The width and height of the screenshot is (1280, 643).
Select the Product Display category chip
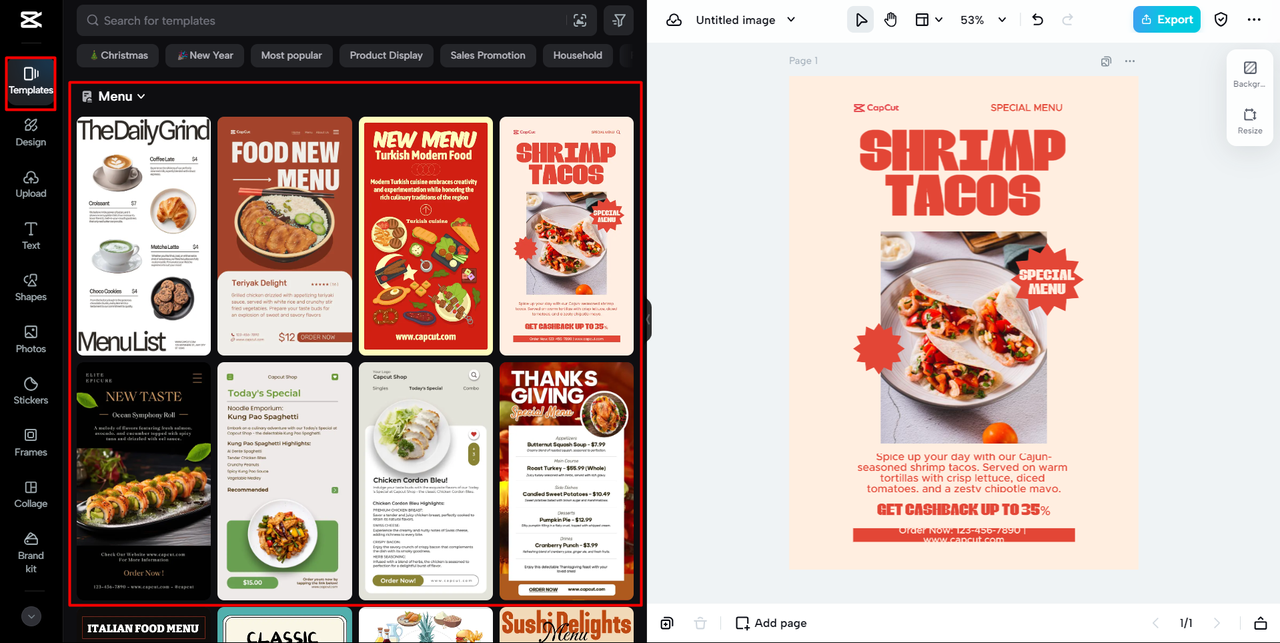[x=386, y=55]
